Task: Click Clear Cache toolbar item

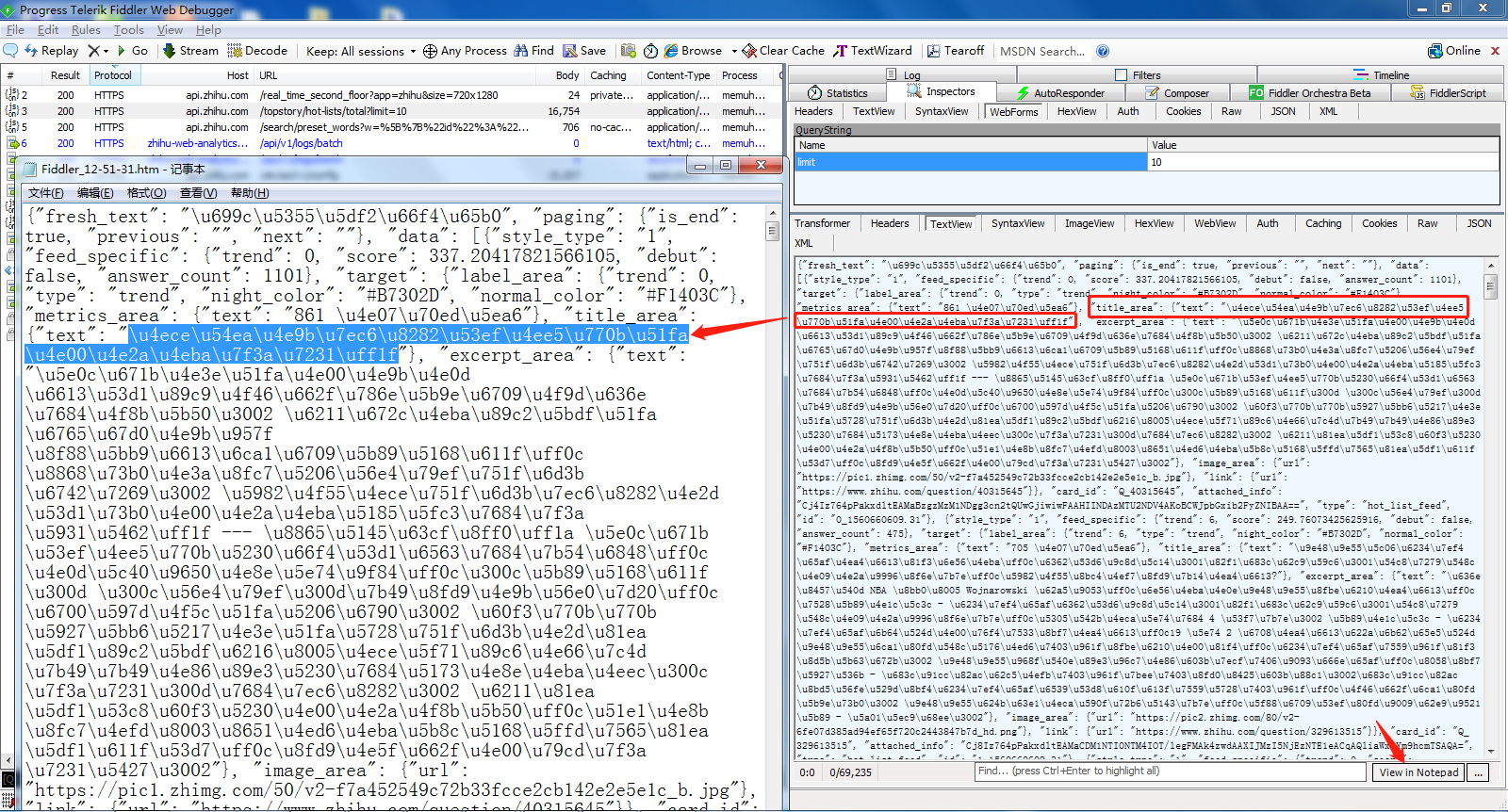Action: pos(783,51)
